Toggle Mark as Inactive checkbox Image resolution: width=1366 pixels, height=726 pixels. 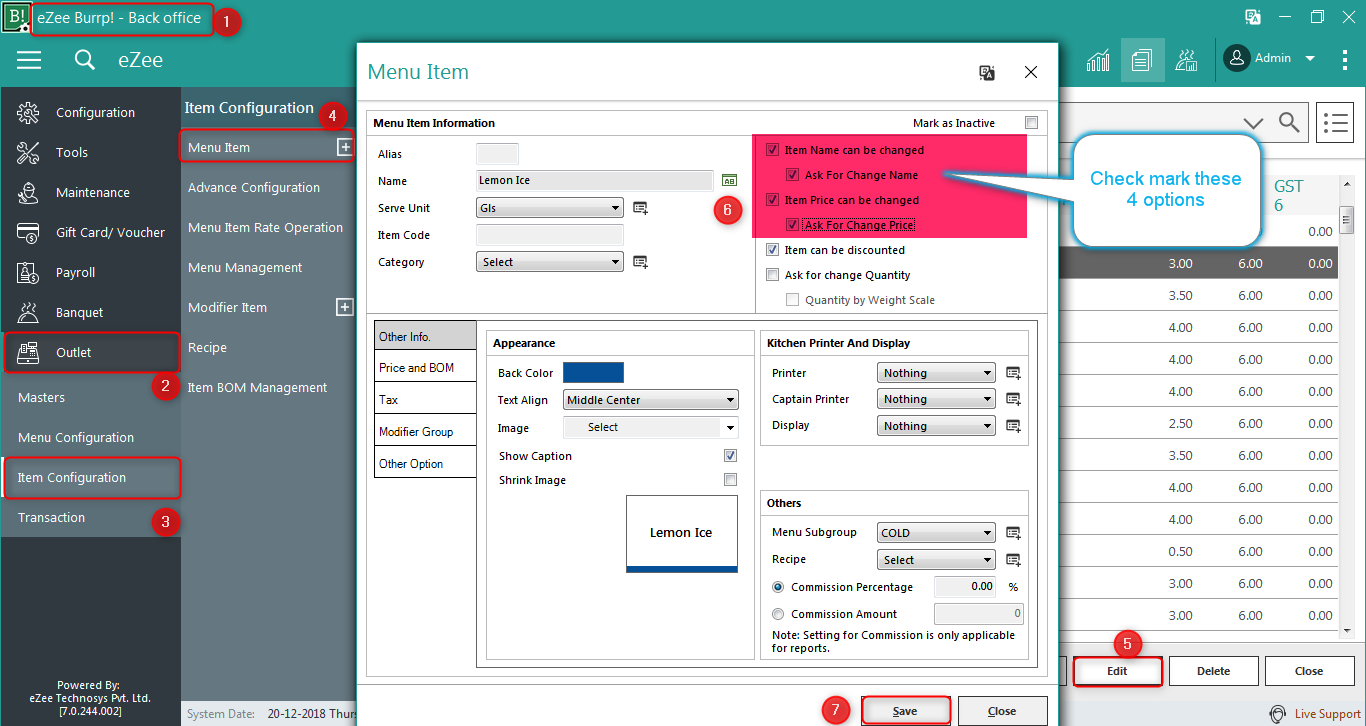1031,123
